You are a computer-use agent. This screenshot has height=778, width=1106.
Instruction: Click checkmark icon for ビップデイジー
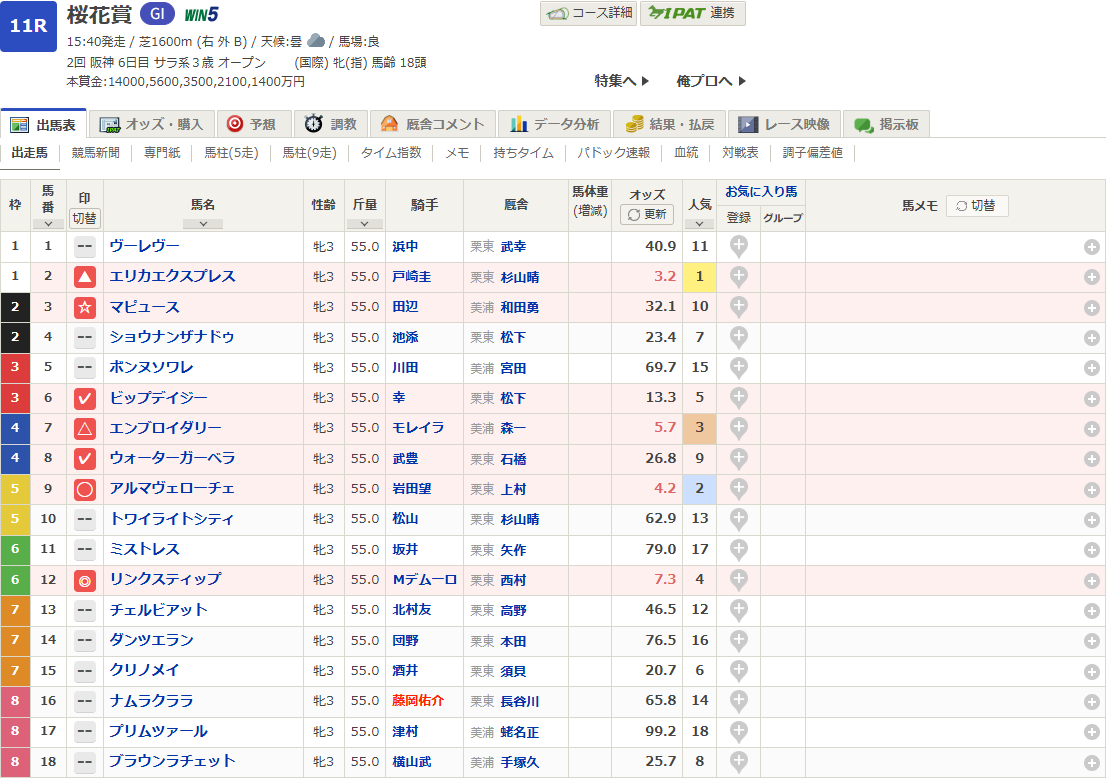coord(85,399)
